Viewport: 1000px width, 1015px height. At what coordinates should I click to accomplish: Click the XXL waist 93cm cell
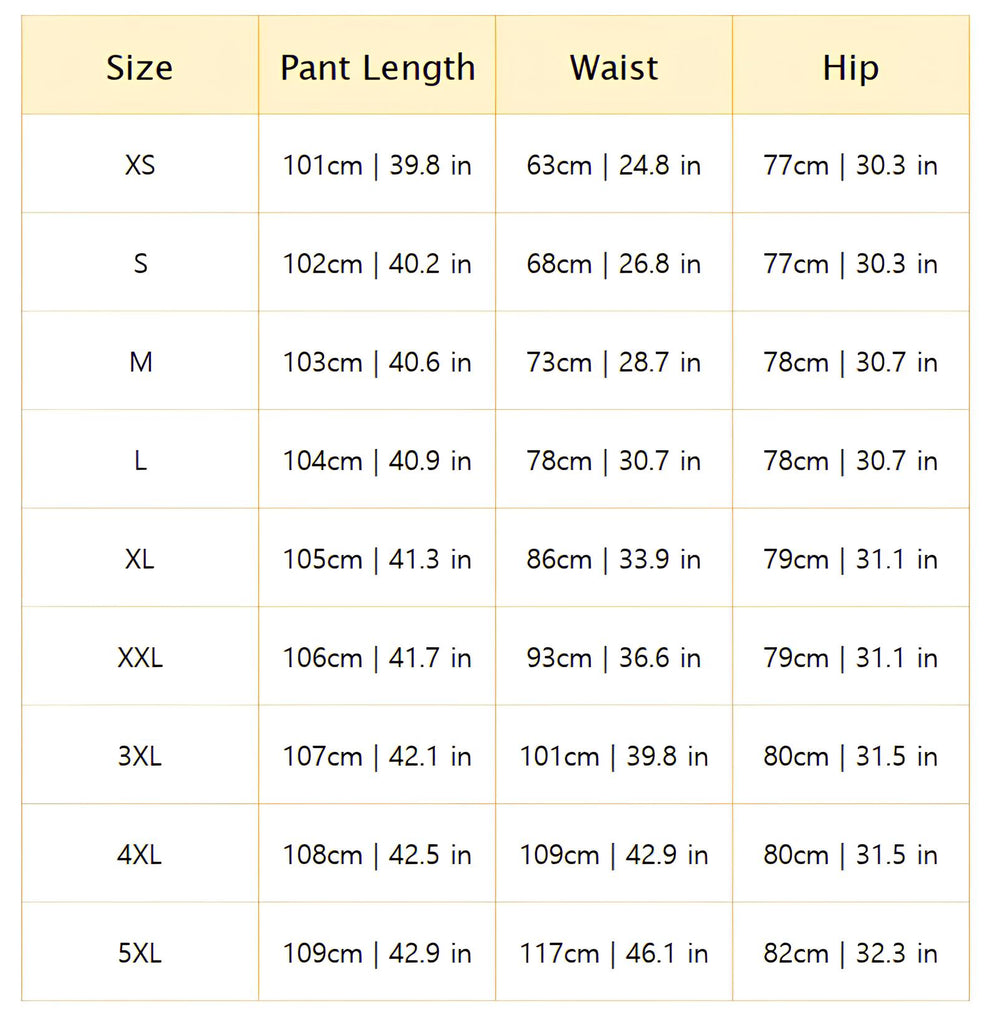[x=614, y=658]
